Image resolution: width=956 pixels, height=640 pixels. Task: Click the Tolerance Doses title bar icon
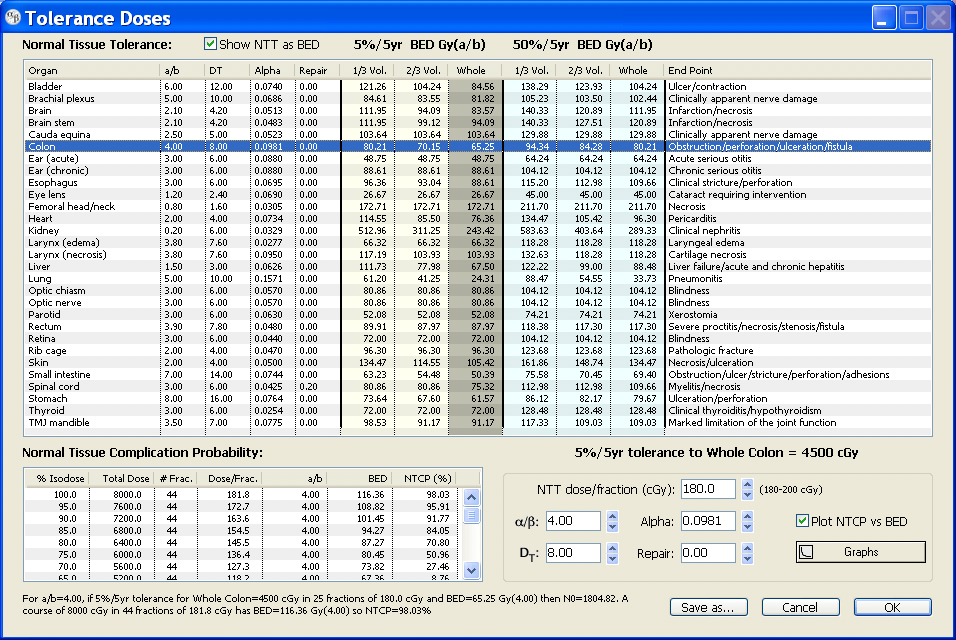click(x=12, y=17)
